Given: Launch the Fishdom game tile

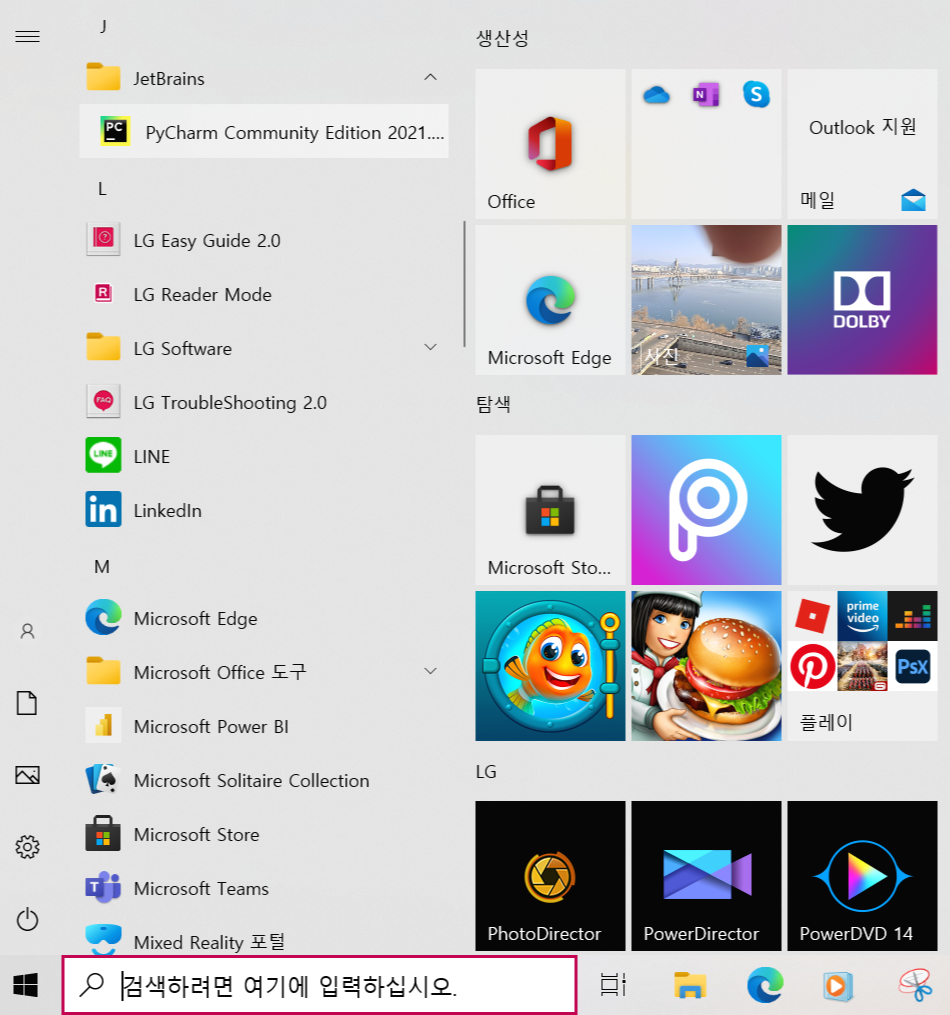Looking at the screenshot, I should 550,665.
